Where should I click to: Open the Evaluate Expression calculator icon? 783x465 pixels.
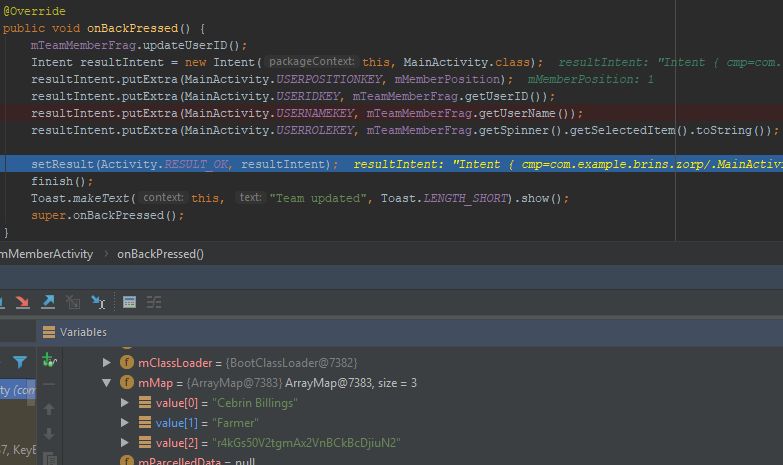(129, 302)
